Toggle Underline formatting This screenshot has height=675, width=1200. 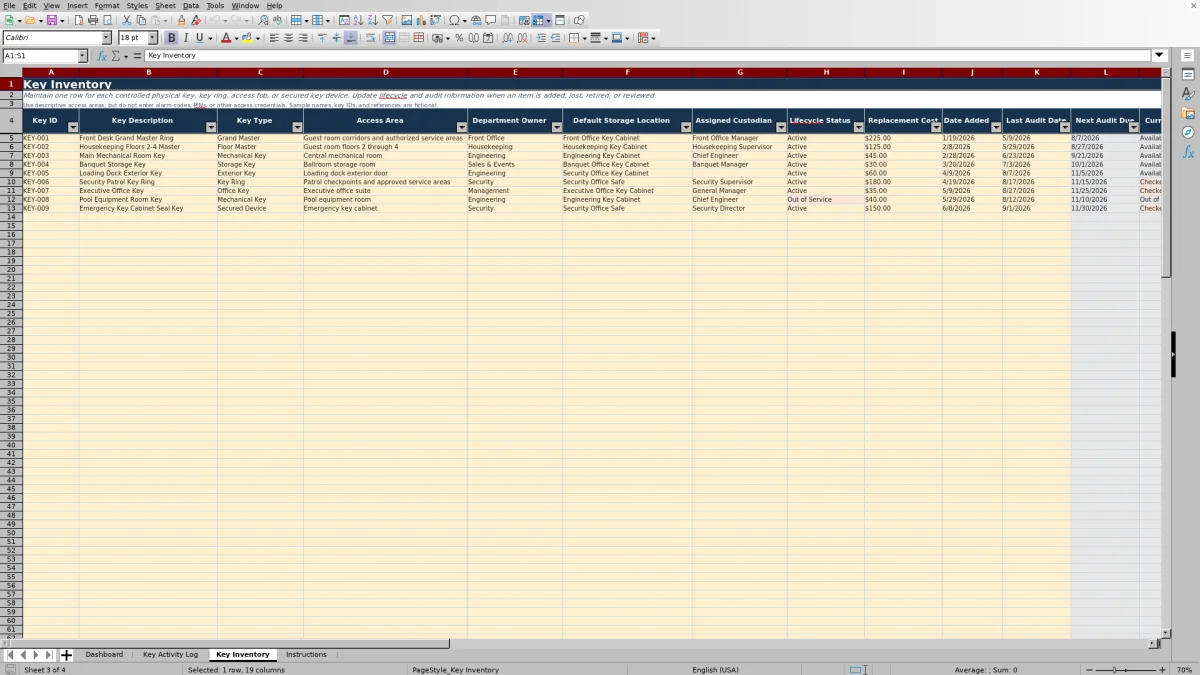199,38
